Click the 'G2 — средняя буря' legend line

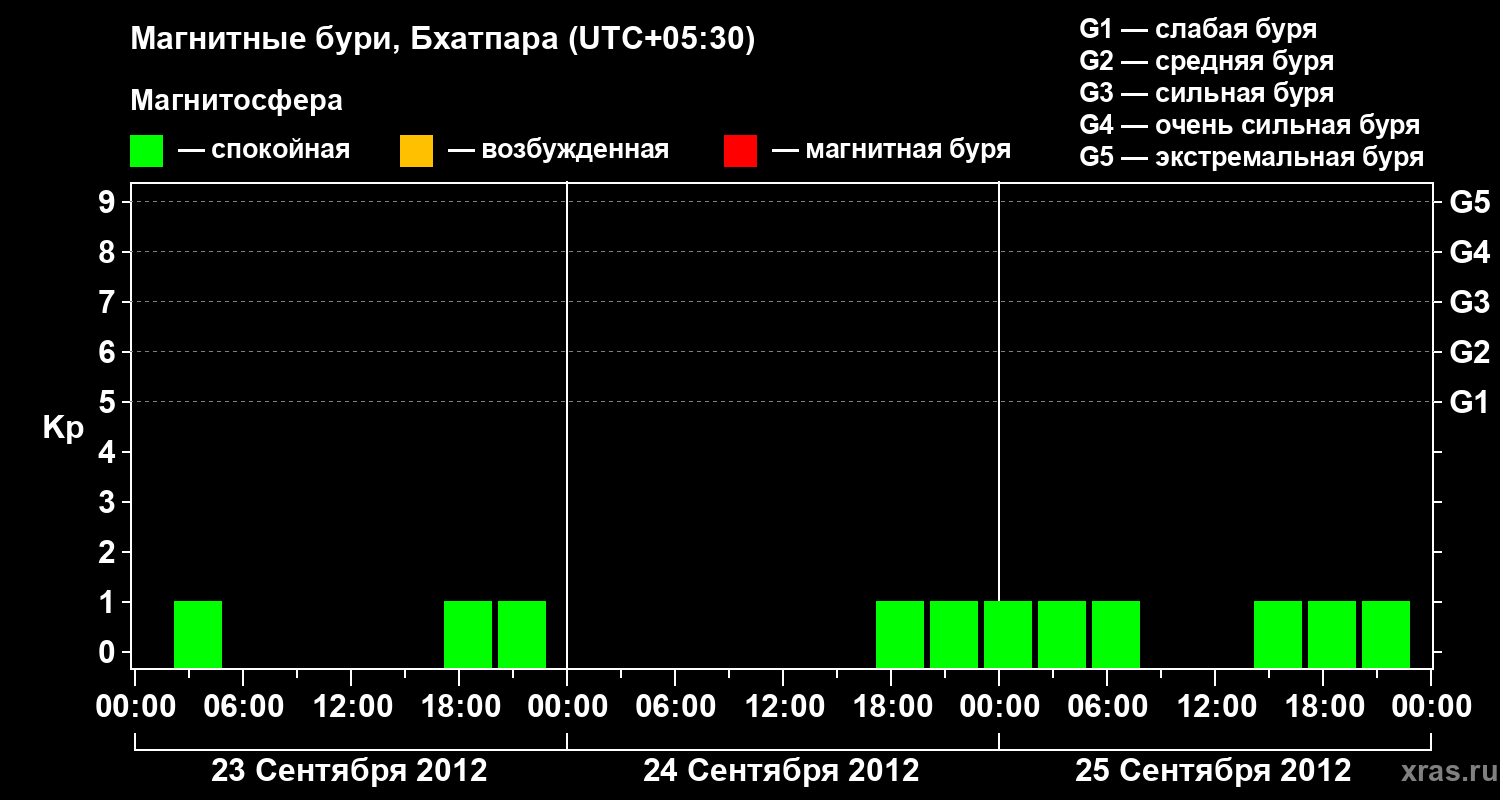point(1206,61)
